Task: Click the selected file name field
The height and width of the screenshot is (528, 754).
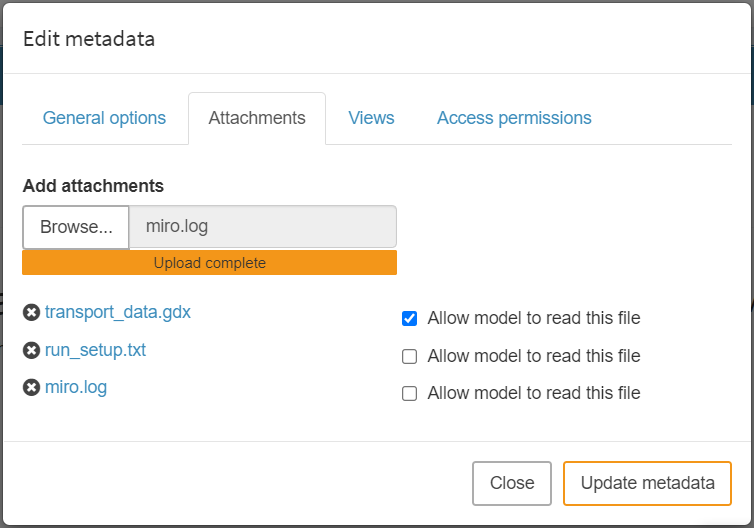Action: tap(263, 227)
